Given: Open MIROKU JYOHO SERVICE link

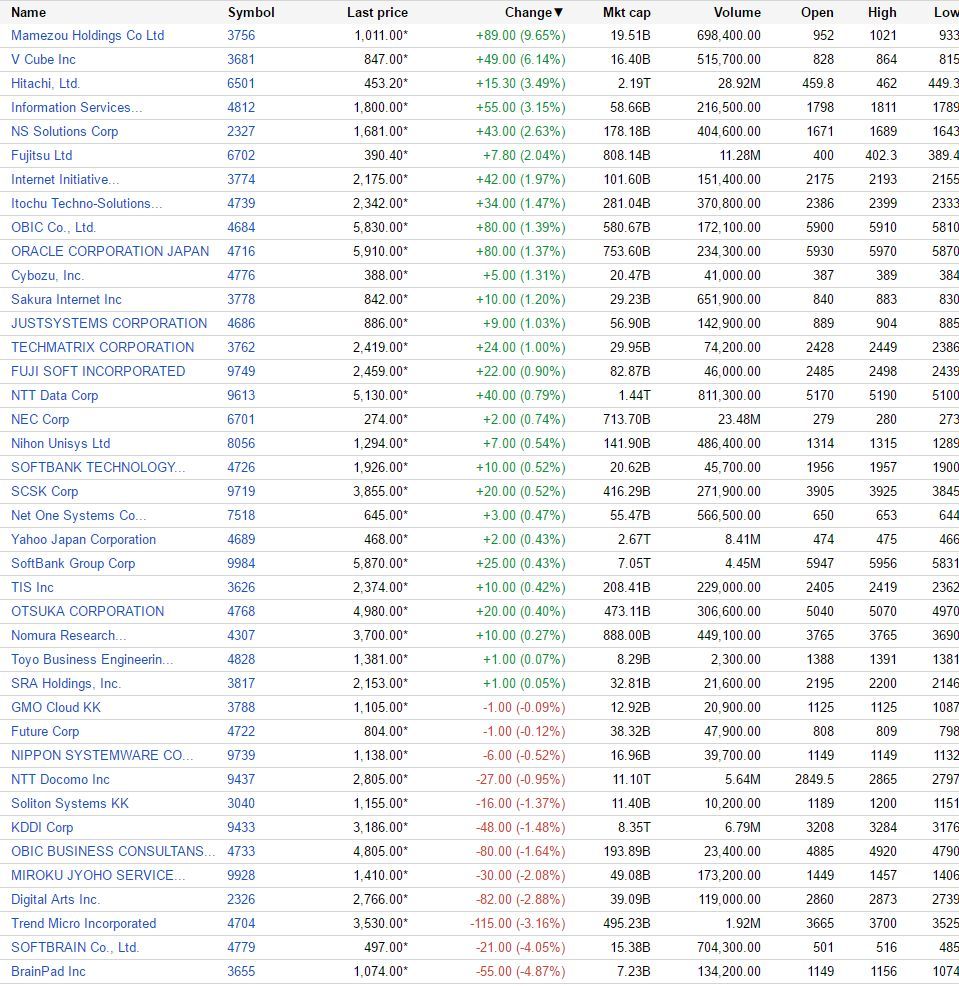Looking at the screenshot, I should coord(98,875).
